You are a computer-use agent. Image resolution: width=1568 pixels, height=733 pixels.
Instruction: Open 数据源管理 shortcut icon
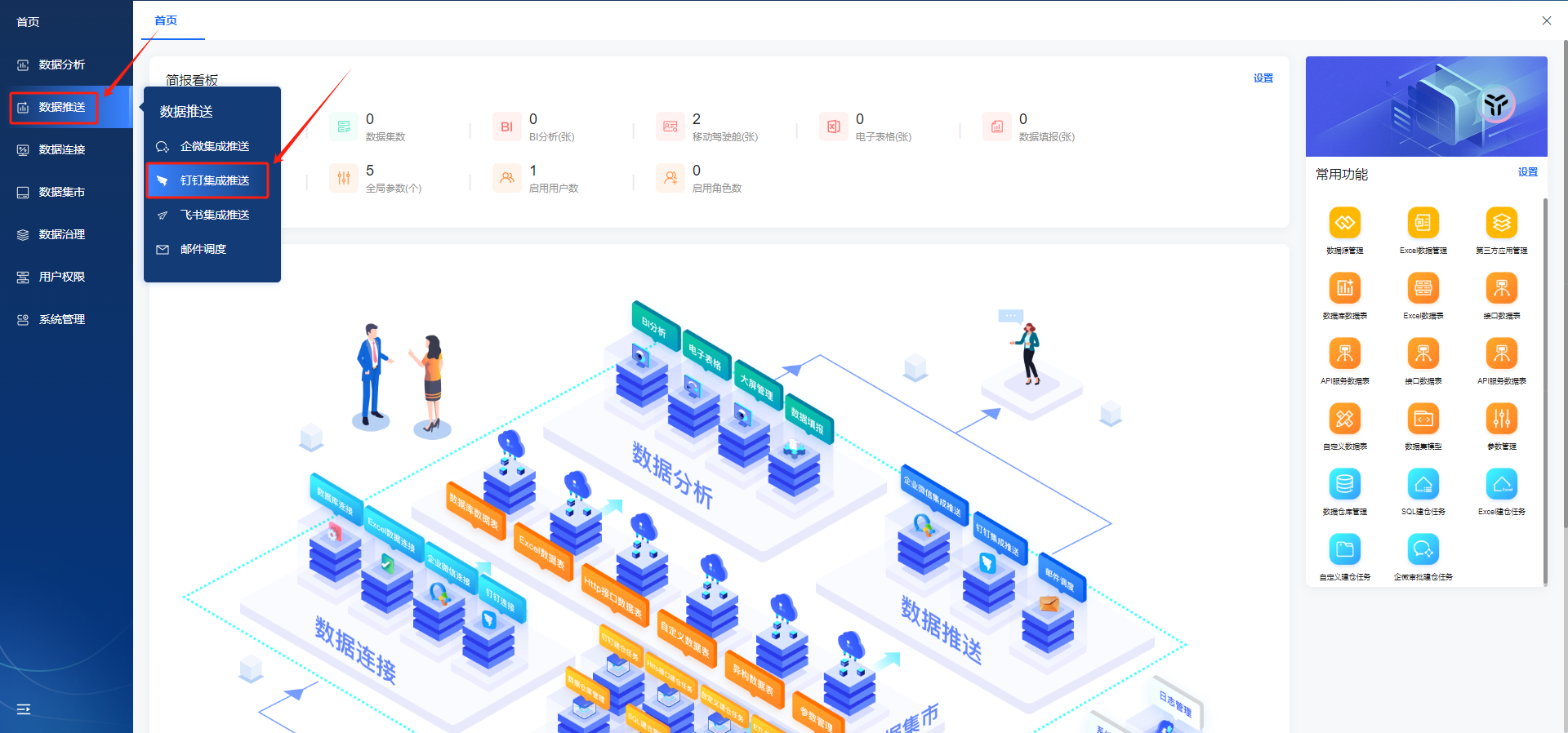(1344, 223)
